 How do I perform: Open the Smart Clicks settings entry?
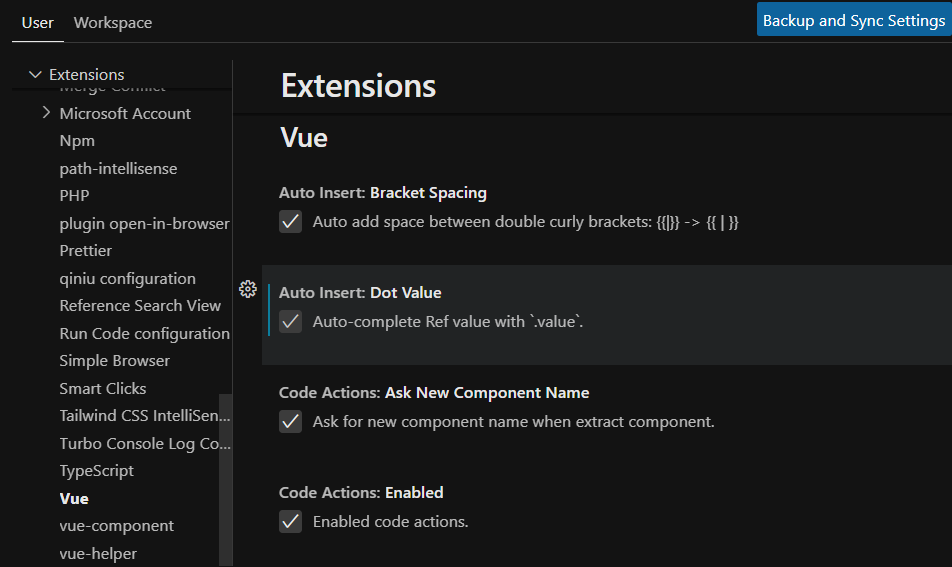(103, 388)
